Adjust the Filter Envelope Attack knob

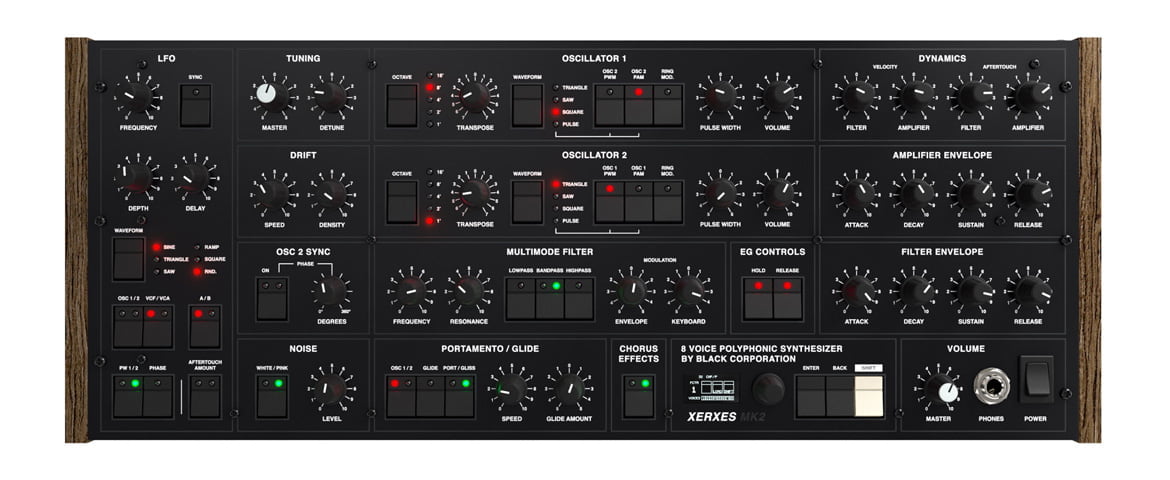tap(857, 290)
